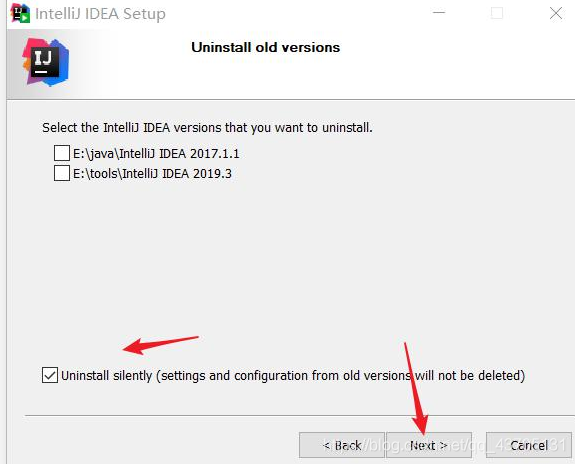The image size is (575, 464).
Task: Proceed with the Next > button
Action: (x=429, y=445)
